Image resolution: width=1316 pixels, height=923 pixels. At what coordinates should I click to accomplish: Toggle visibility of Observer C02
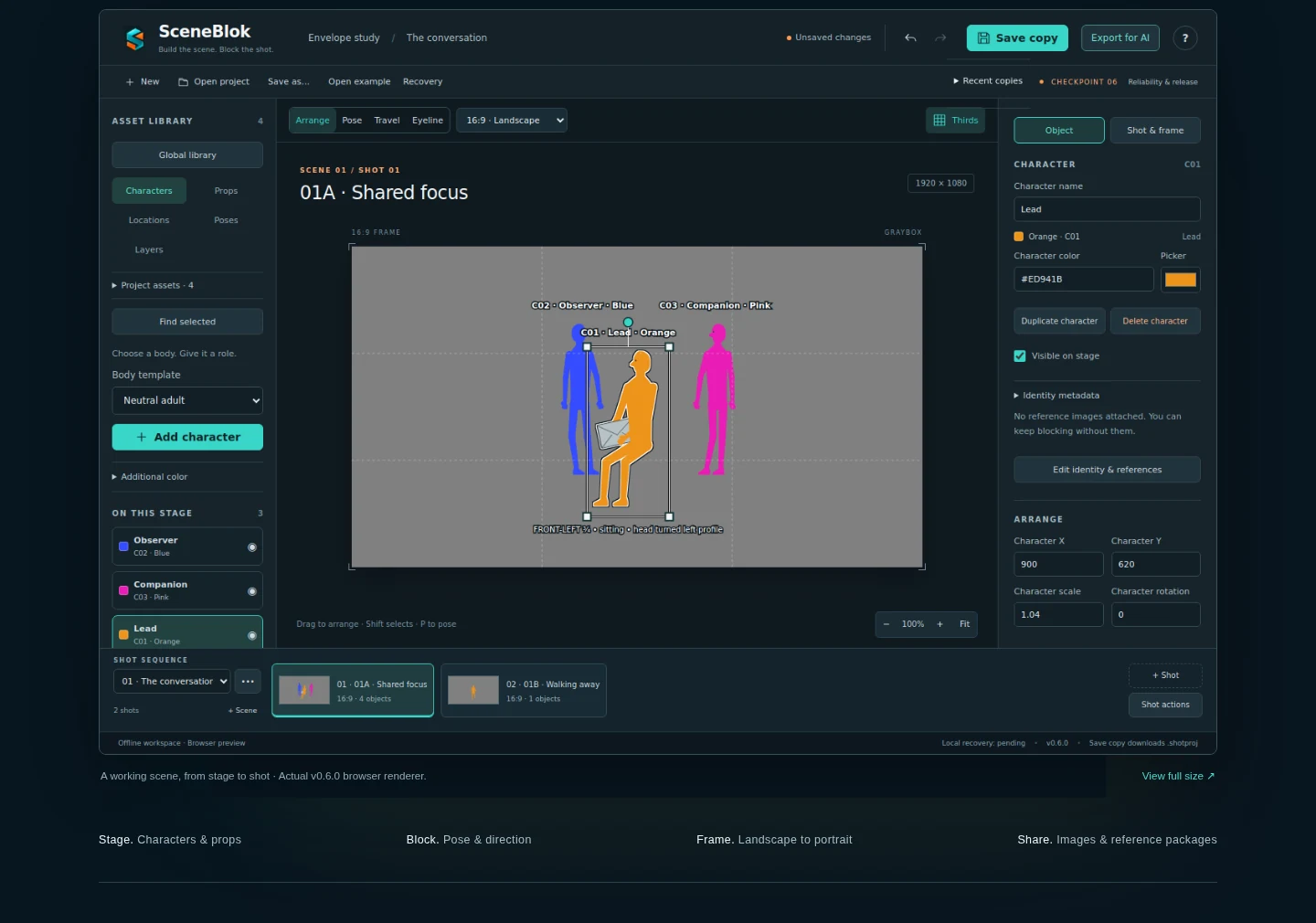pos(252,546)
